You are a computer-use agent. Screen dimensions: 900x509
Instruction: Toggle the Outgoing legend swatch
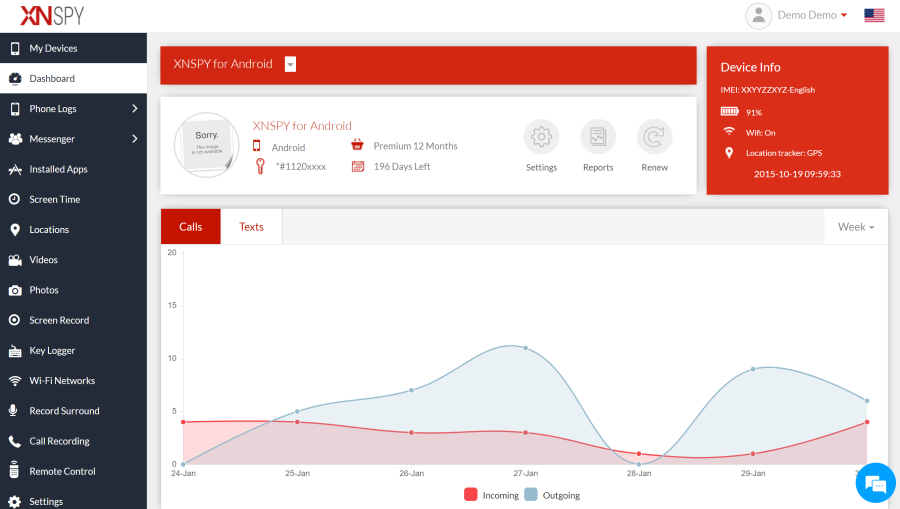(x=531, y=495)
